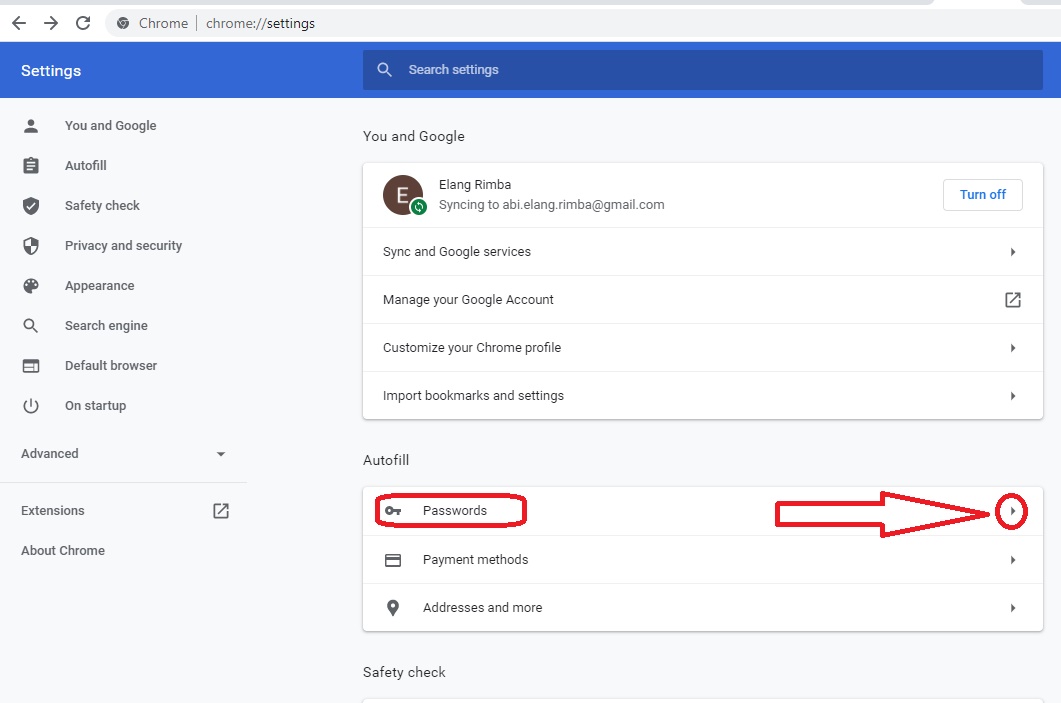Click the browser window icon for Default browser
The height and width of the screenshot is (703, 1061).
click(x=31, y=365)
